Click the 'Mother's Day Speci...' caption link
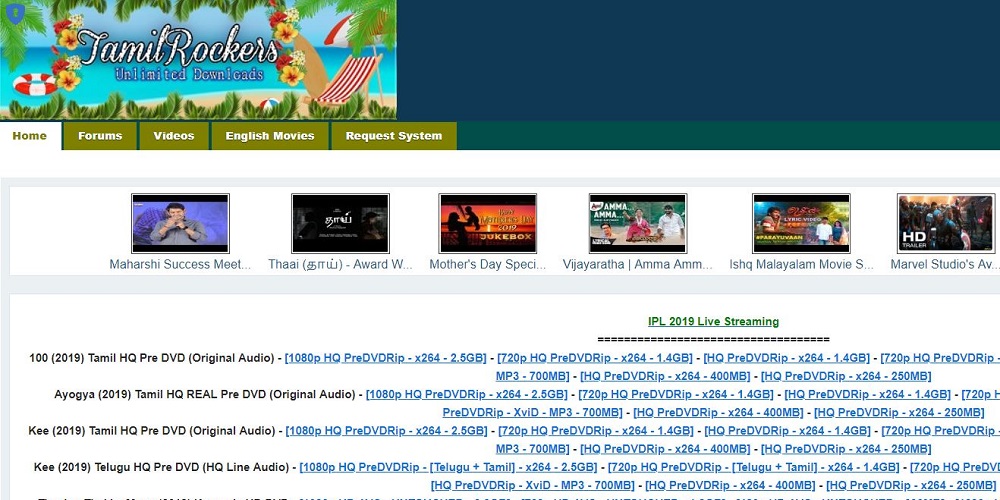Screen dimensions: 1000x500 pyautogui.click(x=488, y=264)
